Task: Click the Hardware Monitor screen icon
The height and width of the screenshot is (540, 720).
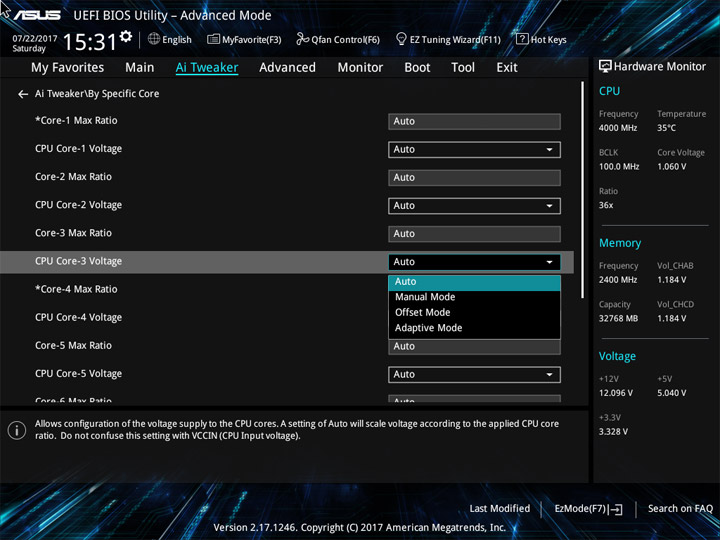Action: (x=605, y=67)
